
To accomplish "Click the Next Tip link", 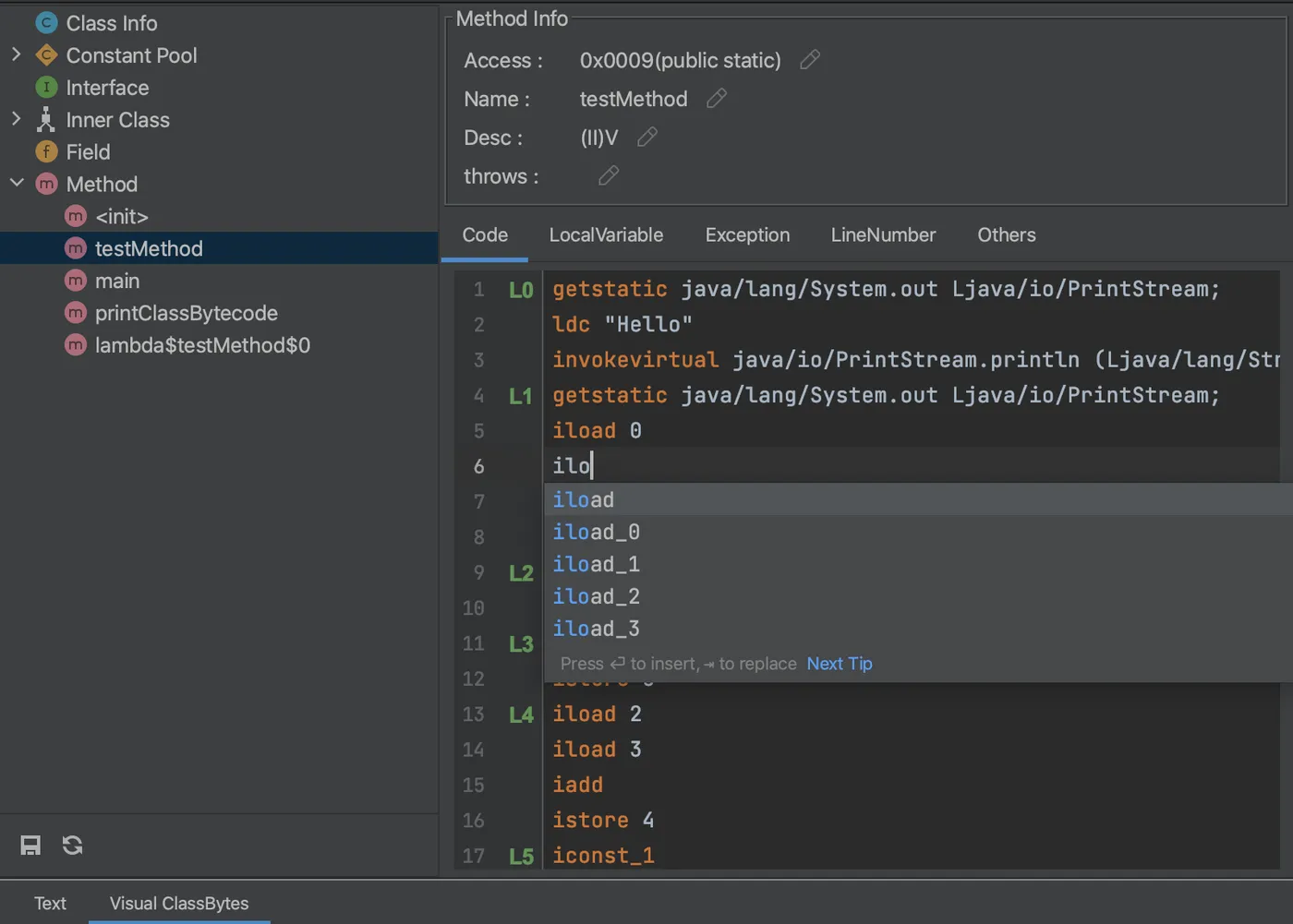I will [840, 664].
